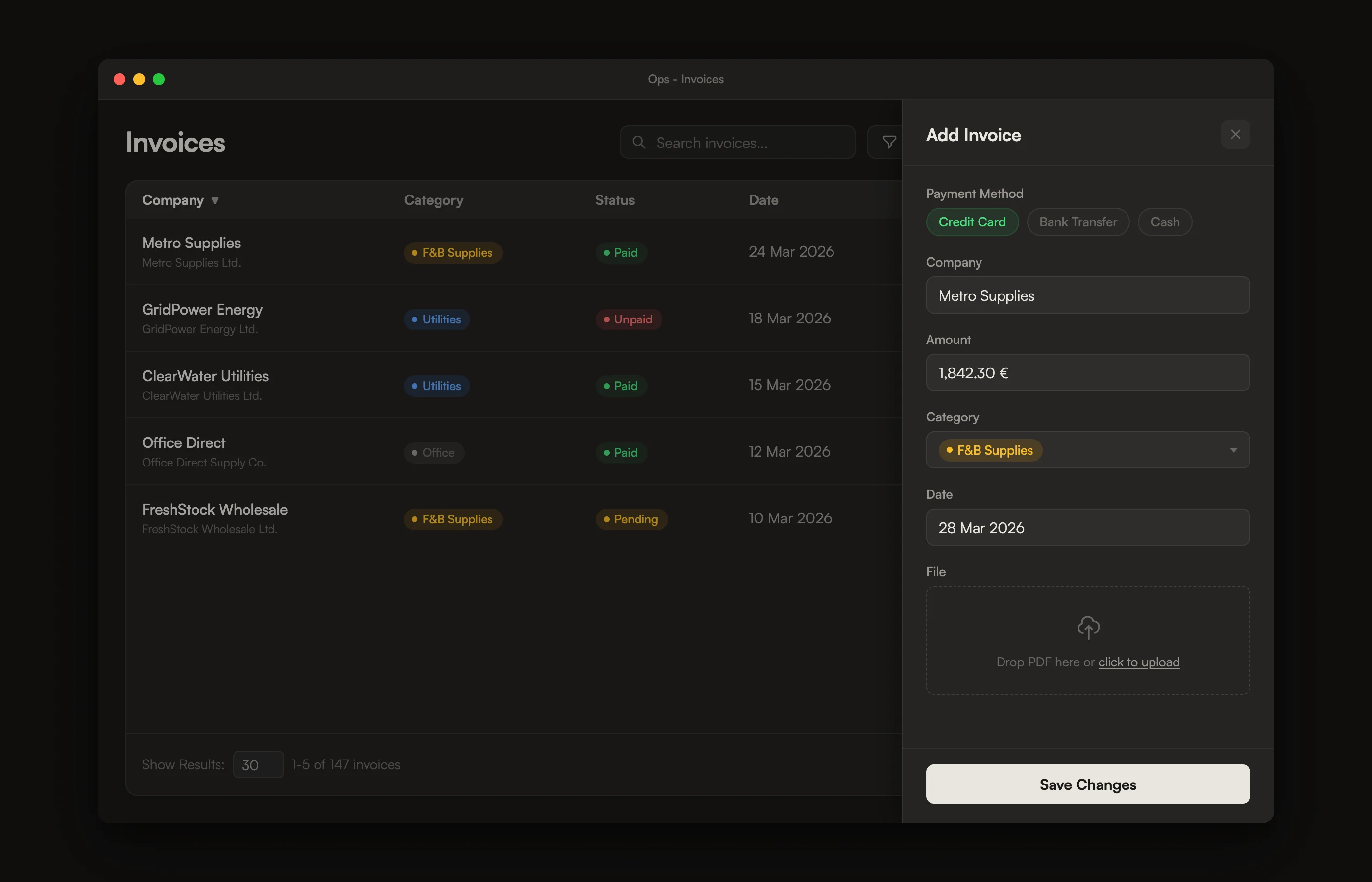Viewport: 1372px width, 882px height.
Task: Click the Category column header
Action: pyautogui.click(x=434, y=200)
